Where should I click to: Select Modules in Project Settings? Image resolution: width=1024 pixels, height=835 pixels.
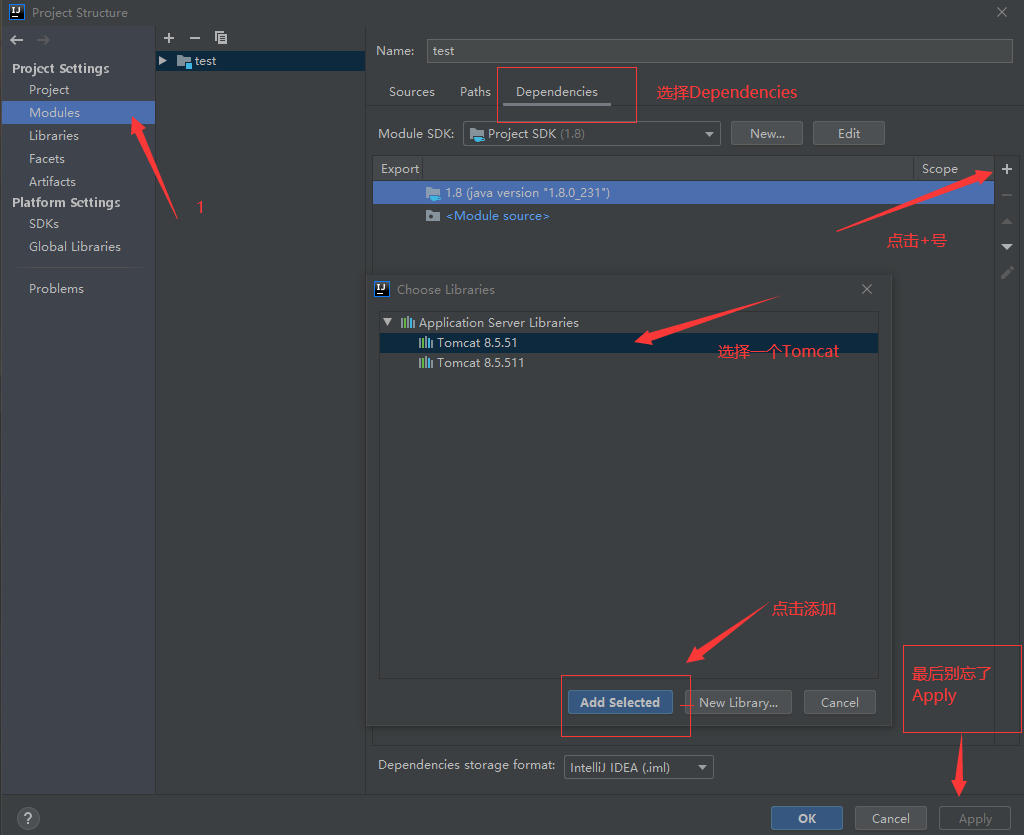[x=78, y=112]
